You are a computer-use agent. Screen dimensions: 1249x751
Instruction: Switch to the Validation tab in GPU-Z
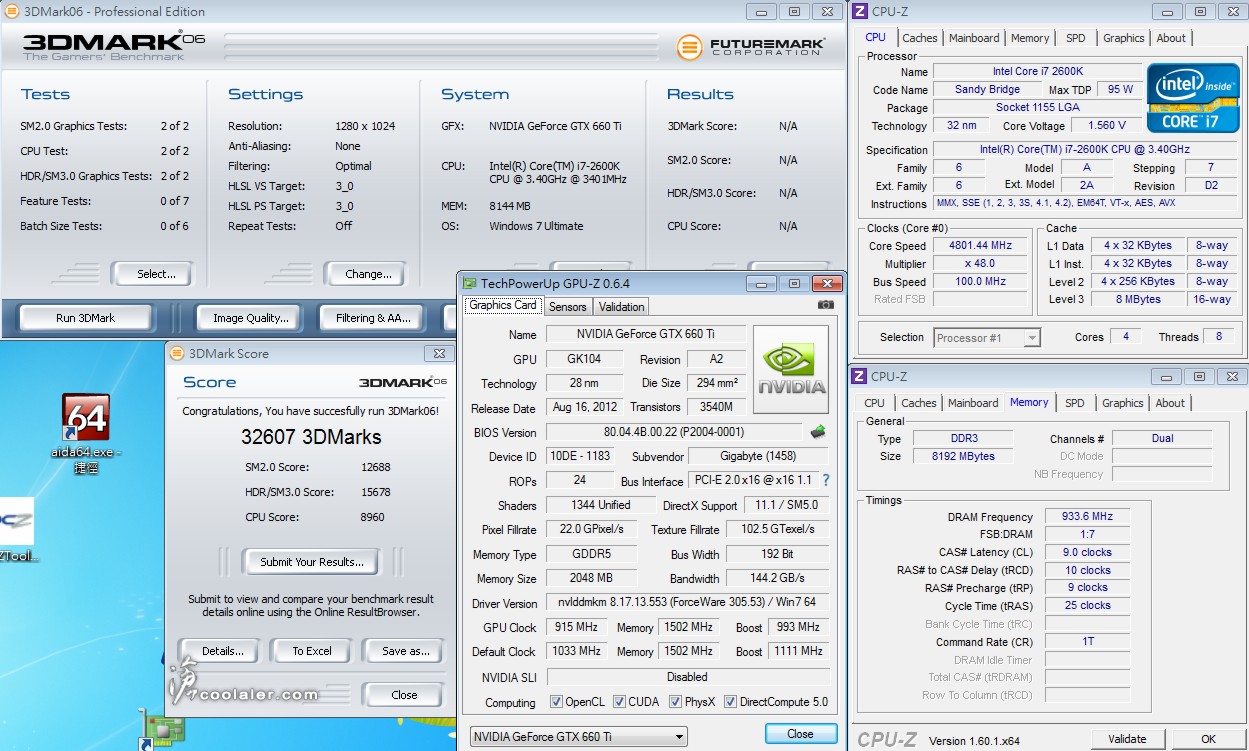pos(621,307)
